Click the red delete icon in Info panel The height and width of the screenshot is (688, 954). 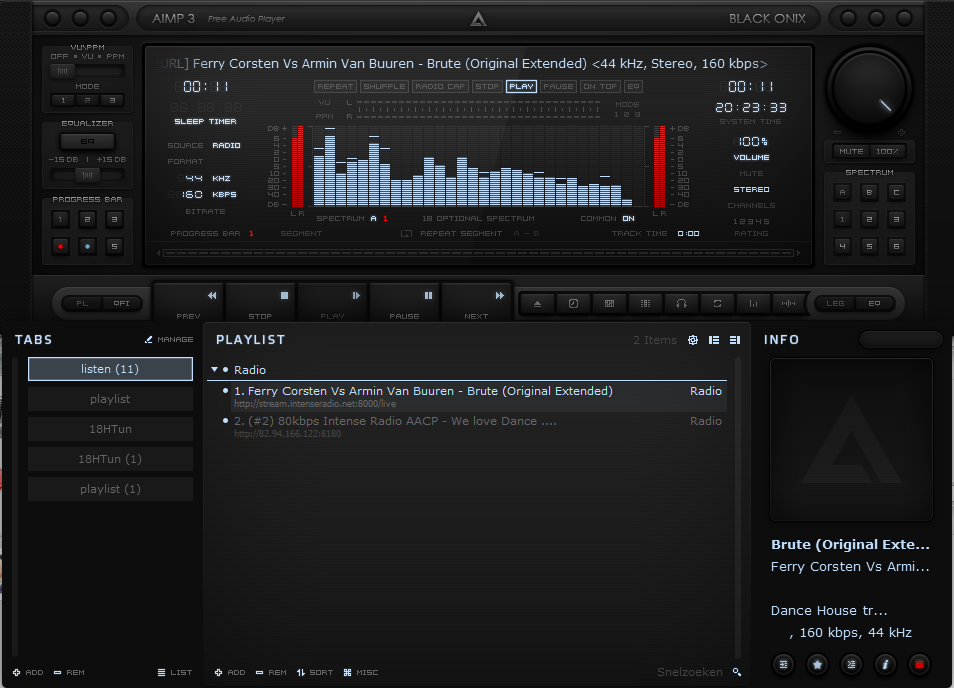click(x=919, y=664)
